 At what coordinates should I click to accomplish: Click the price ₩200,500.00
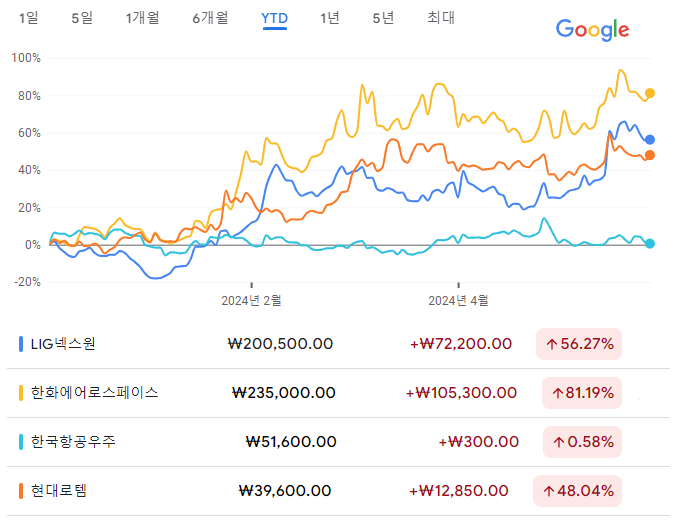pos(280,344)
